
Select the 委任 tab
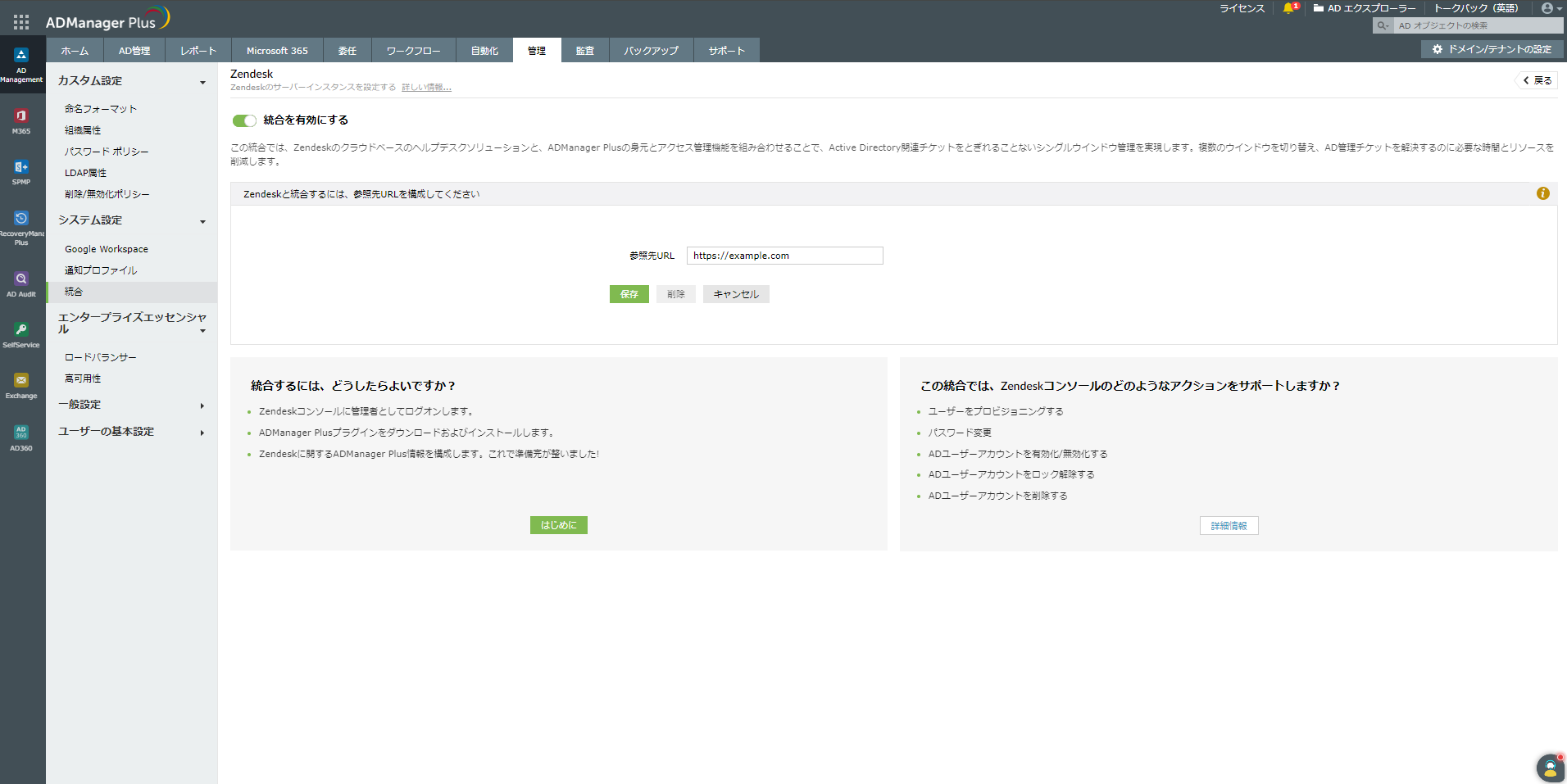(347, 50)
